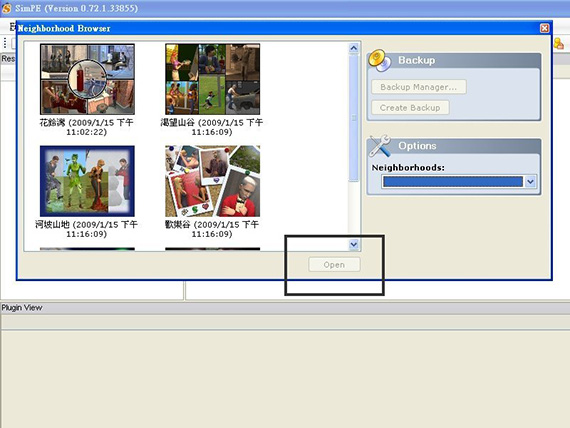Open the Backup Manager
Screen dimensions: 570x428
(418, 87)
